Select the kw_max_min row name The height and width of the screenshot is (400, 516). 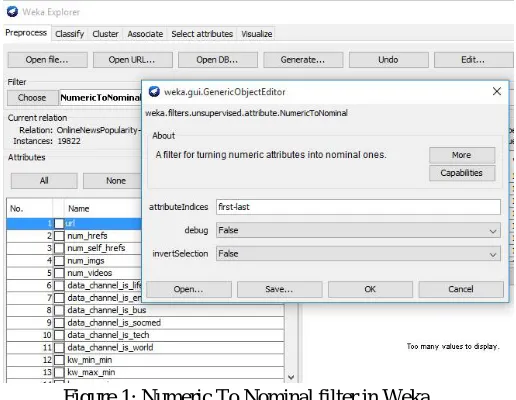pos(91,372)
